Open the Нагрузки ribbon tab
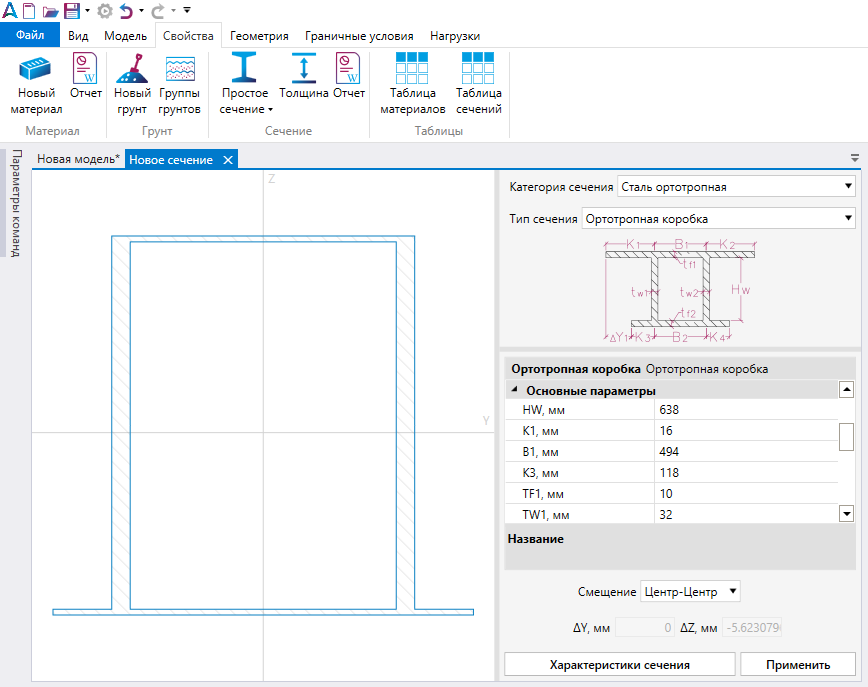868x687 pixels. click(455, 36)
